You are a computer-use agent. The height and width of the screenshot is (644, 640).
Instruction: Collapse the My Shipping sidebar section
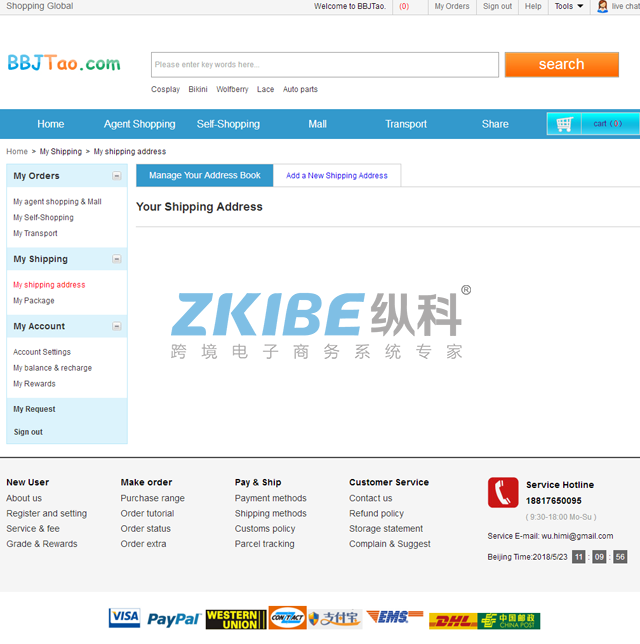117,259
